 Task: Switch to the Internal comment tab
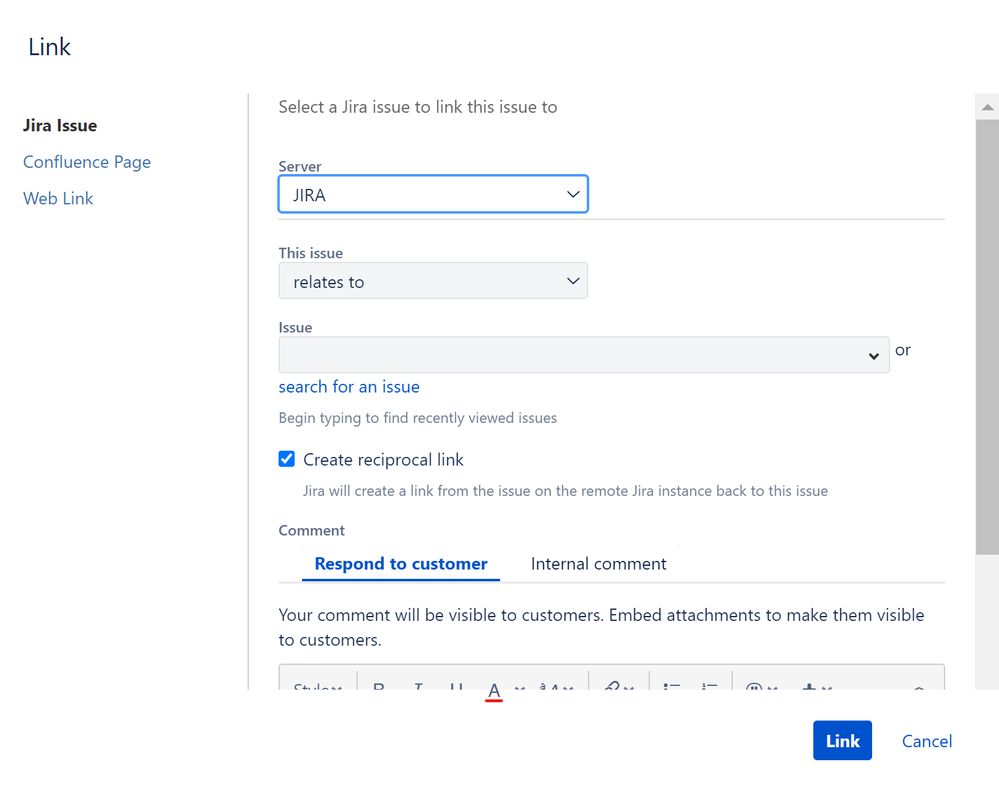tap(598, 564)
